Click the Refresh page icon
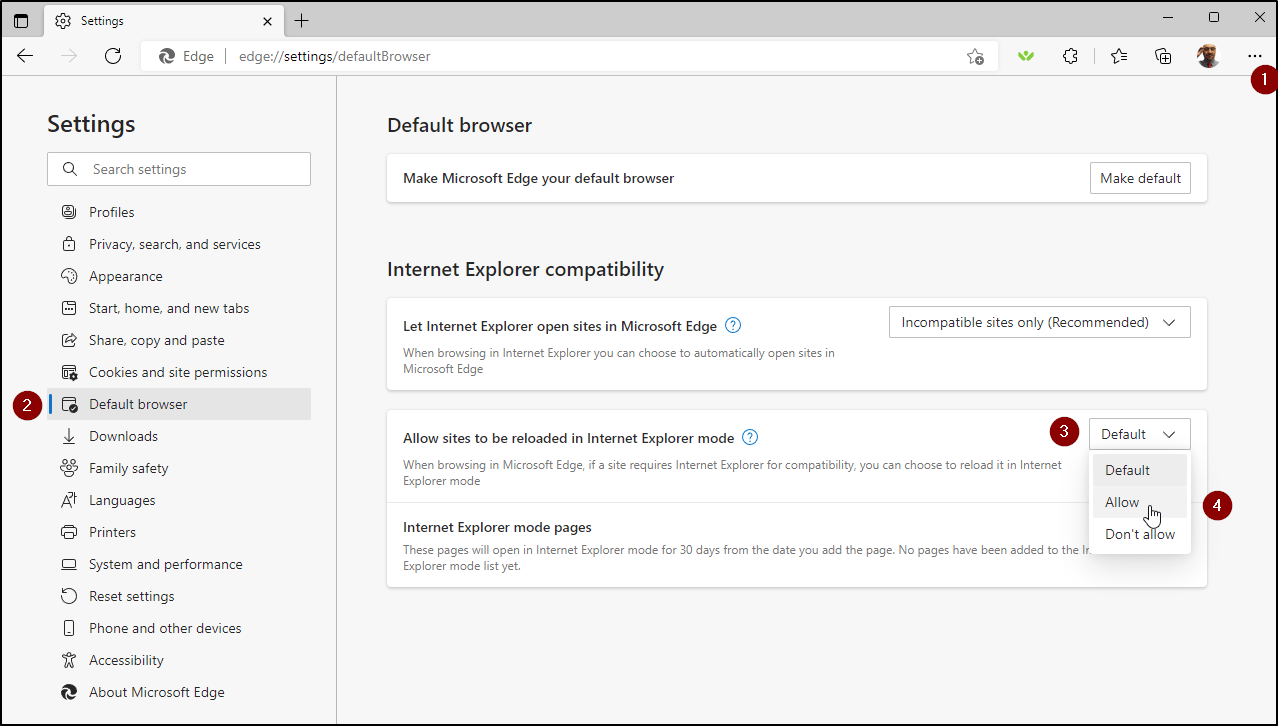 (113, 56)
